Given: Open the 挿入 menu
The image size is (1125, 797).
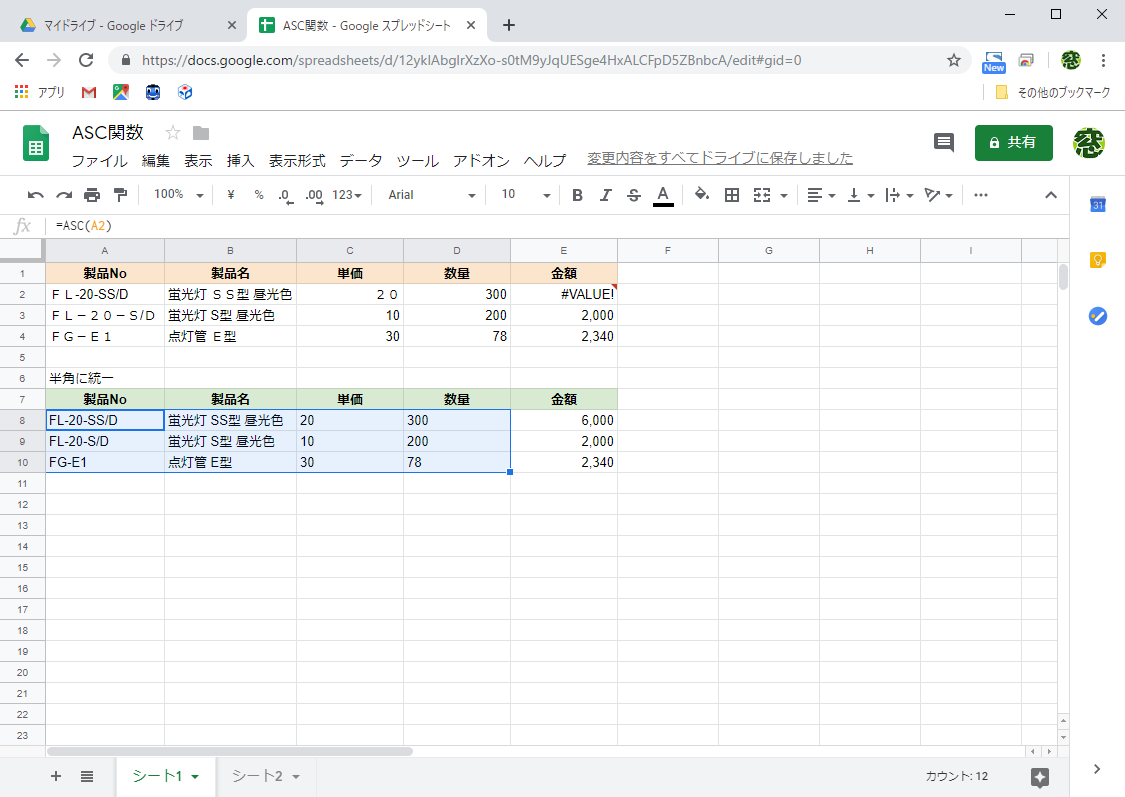Looking at the screenshot, I should click(240, 161).
